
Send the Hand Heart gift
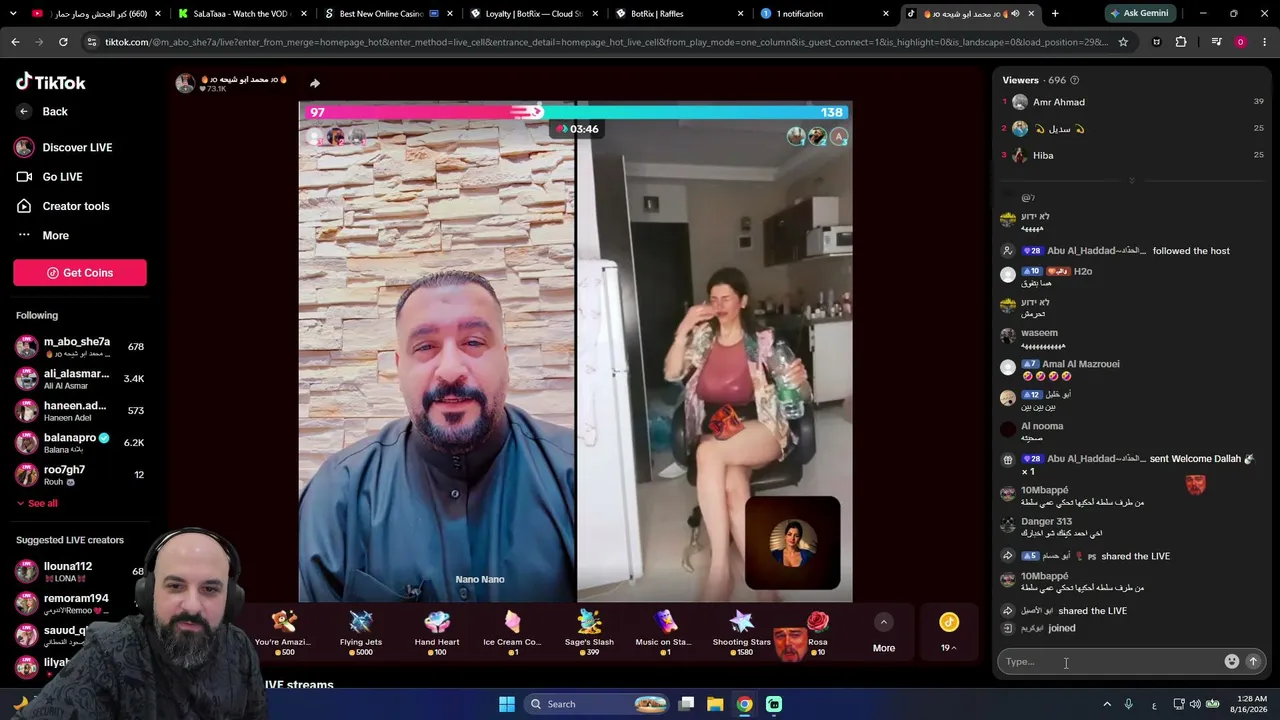437,633
